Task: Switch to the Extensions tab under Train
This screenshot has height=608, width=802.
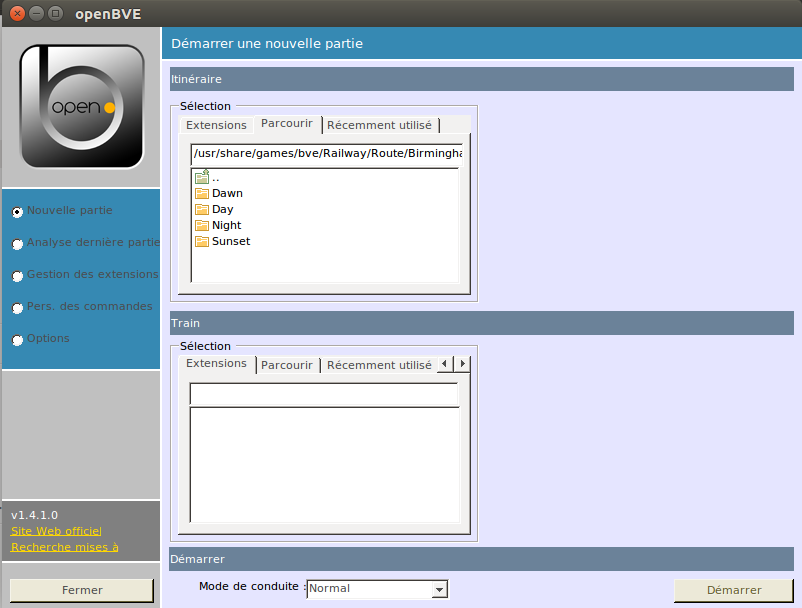Action: tap(216, 364)
